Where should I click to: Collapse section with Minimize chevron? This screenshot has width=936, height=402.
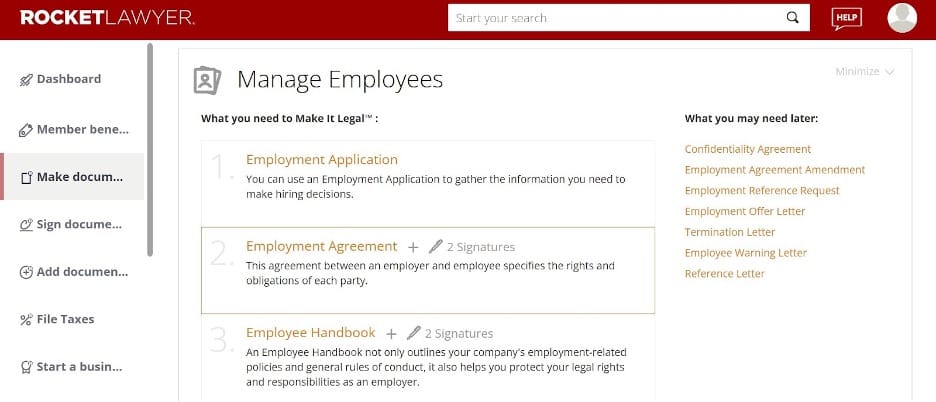(889, 72)
